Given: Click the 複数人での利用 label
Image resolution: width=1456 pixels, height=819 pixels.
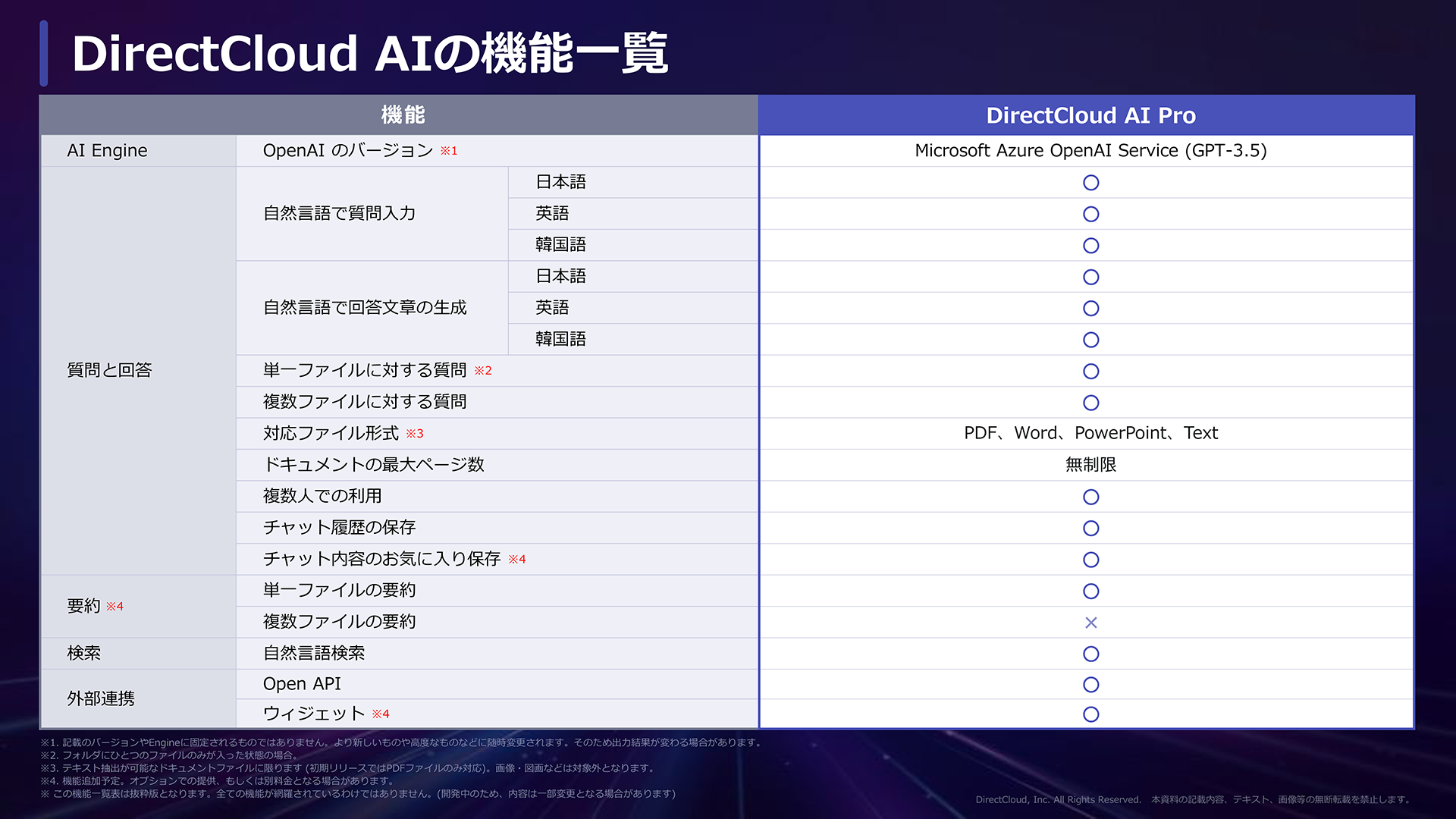Looking at the screenshot, I should [x=322, y=496].
